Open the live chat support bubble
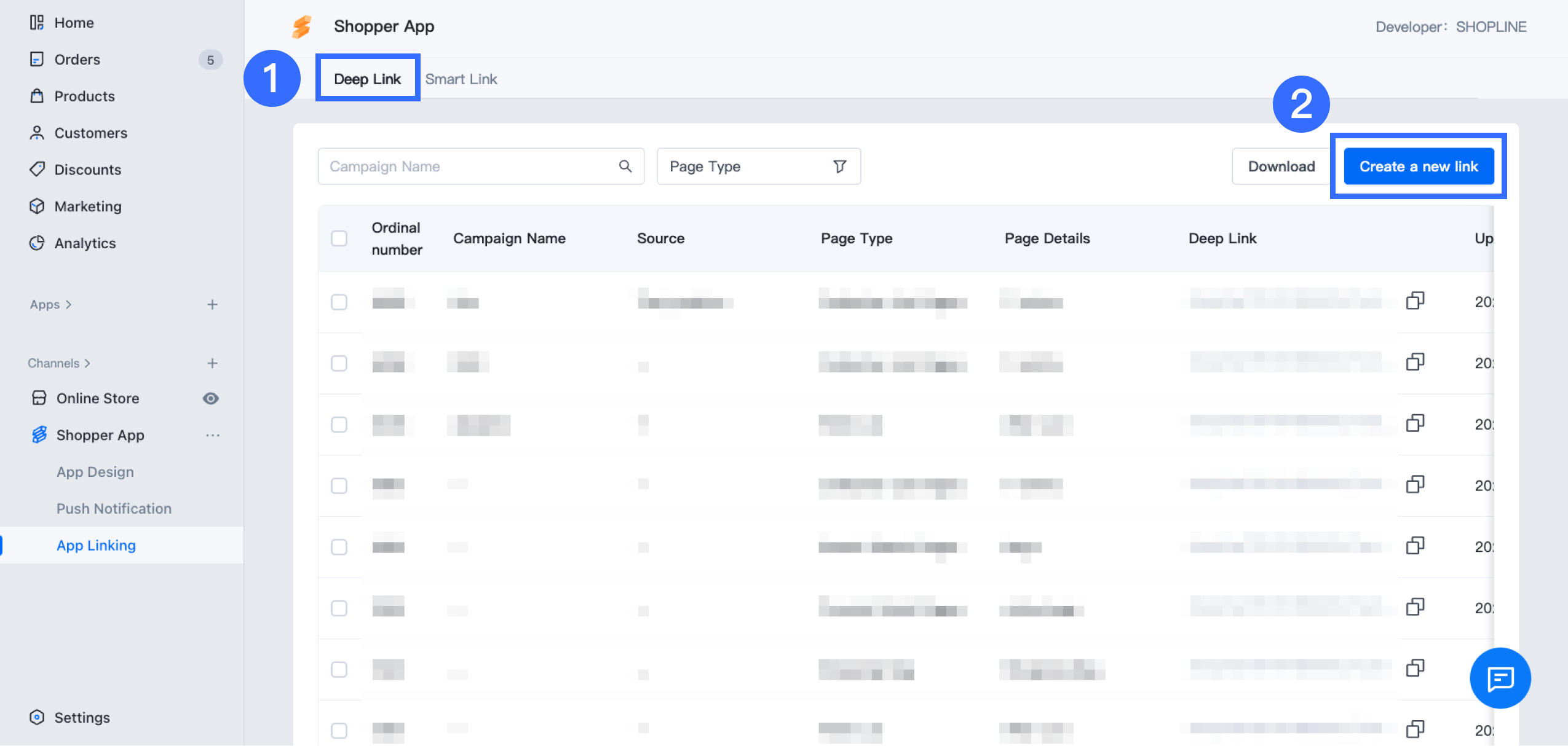1568x746 pixels. tap(1500, 678)
